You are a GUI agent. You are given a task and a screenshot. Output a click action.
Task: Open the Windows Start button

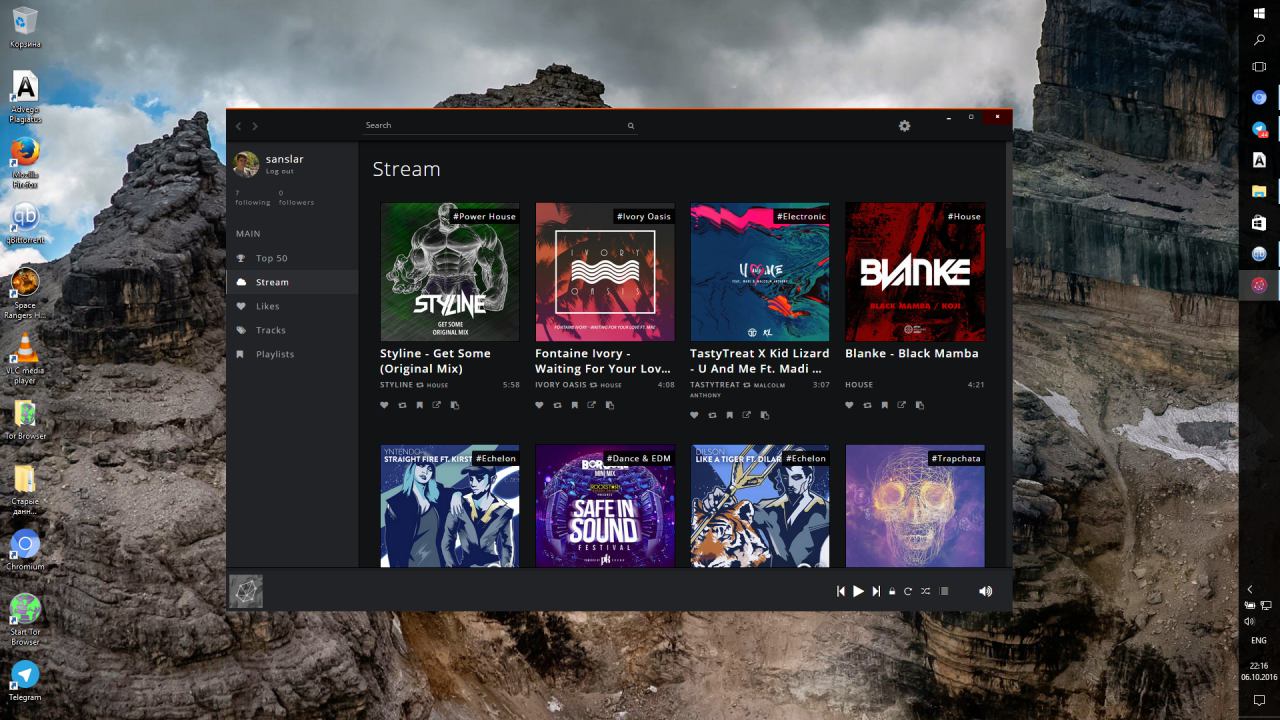[1260, 13]
